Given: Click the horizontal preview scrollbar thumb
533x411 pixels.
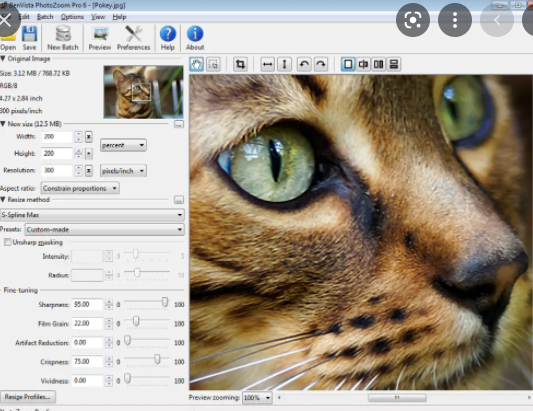Looking at the screenshot, I should pos(397,397).
